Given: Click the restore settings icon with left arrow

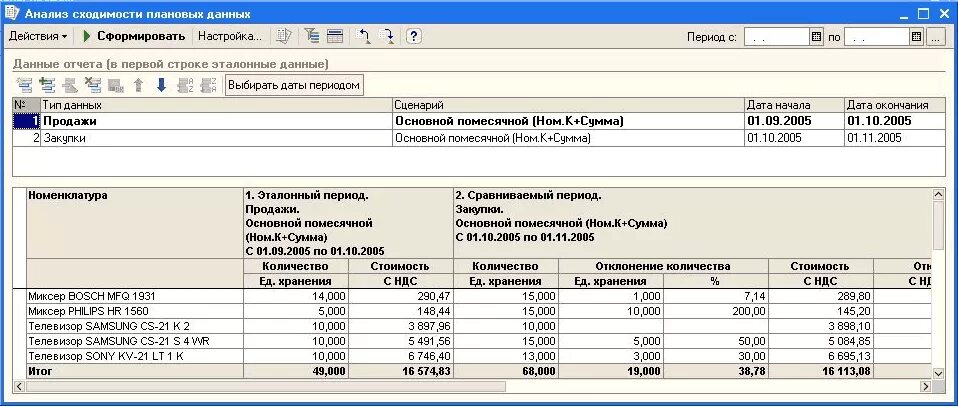Looking at the screenshot, I should pyautogui.click(x=363, y=37).
